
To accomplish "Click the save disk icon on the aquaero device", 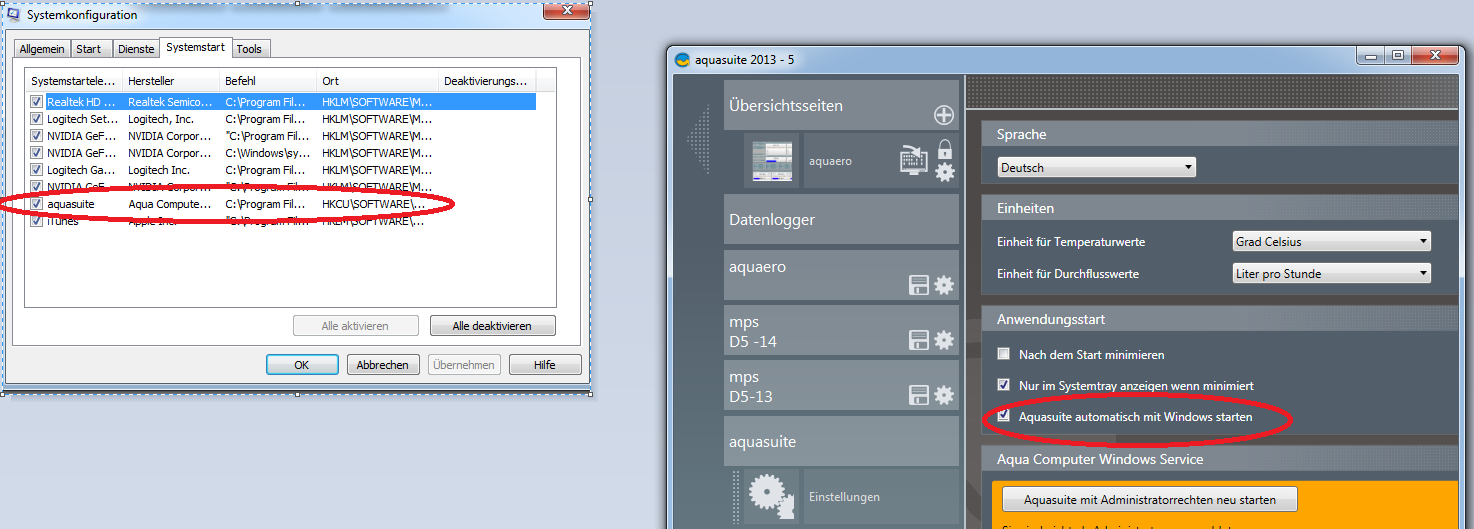I will point(918,286).
